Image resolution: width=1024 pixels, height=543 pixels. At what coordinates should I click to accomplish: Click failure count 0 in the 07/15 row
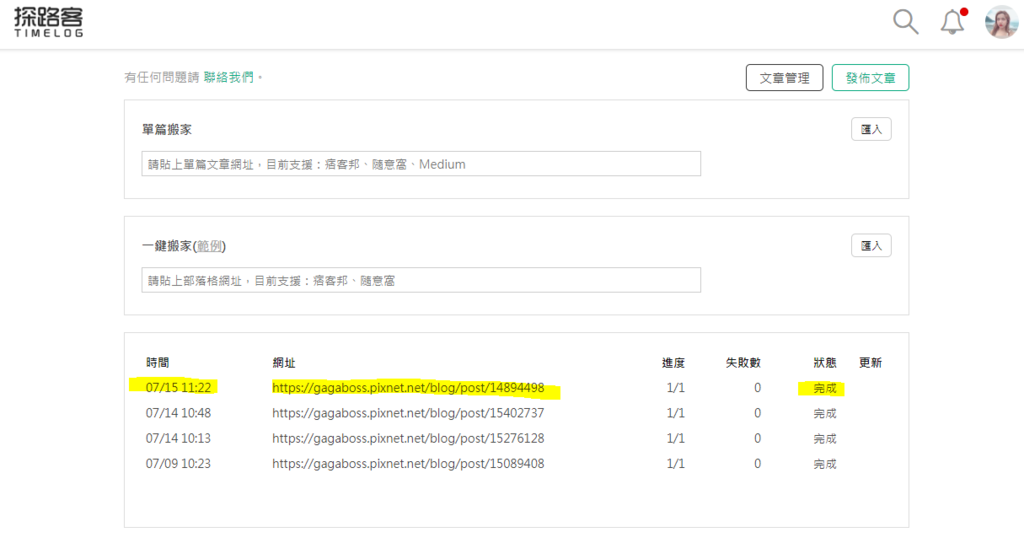tap(758, 387)
